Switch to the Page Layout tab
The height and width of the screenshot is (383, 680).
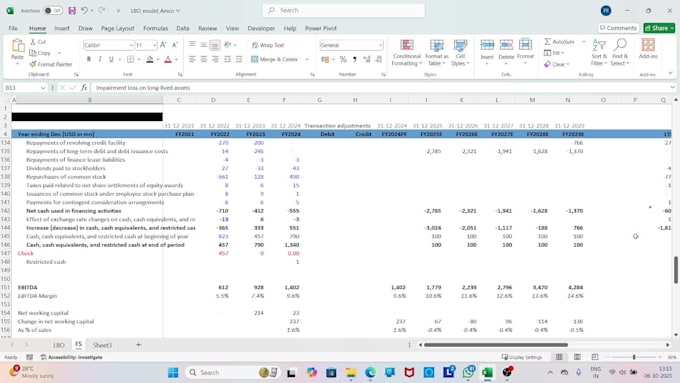tap(118, 28)
